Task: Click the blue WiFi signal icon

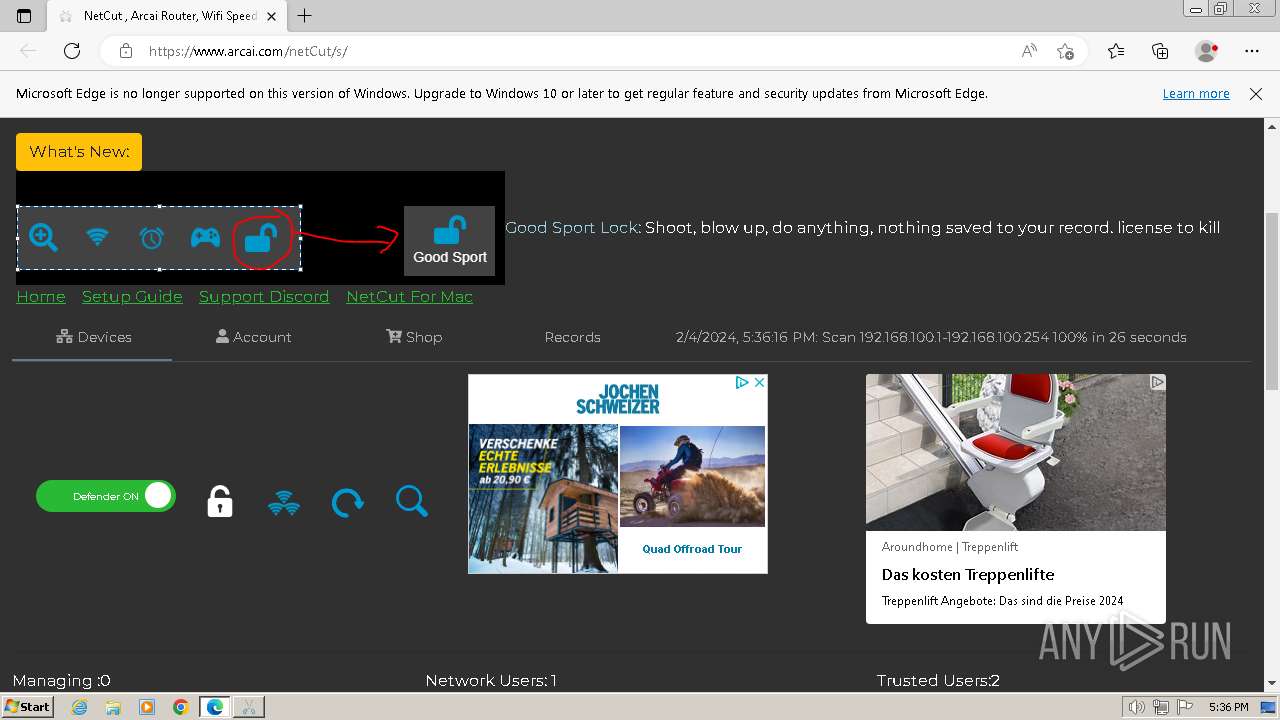Action: tap(284, 502)
